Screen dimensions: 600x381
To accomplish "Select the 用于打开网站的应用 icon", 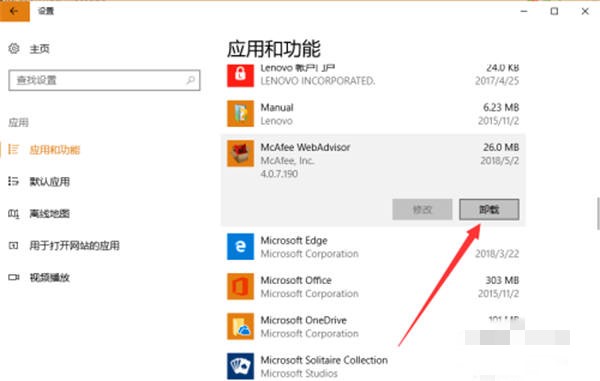I will click(x=13, y=245).
